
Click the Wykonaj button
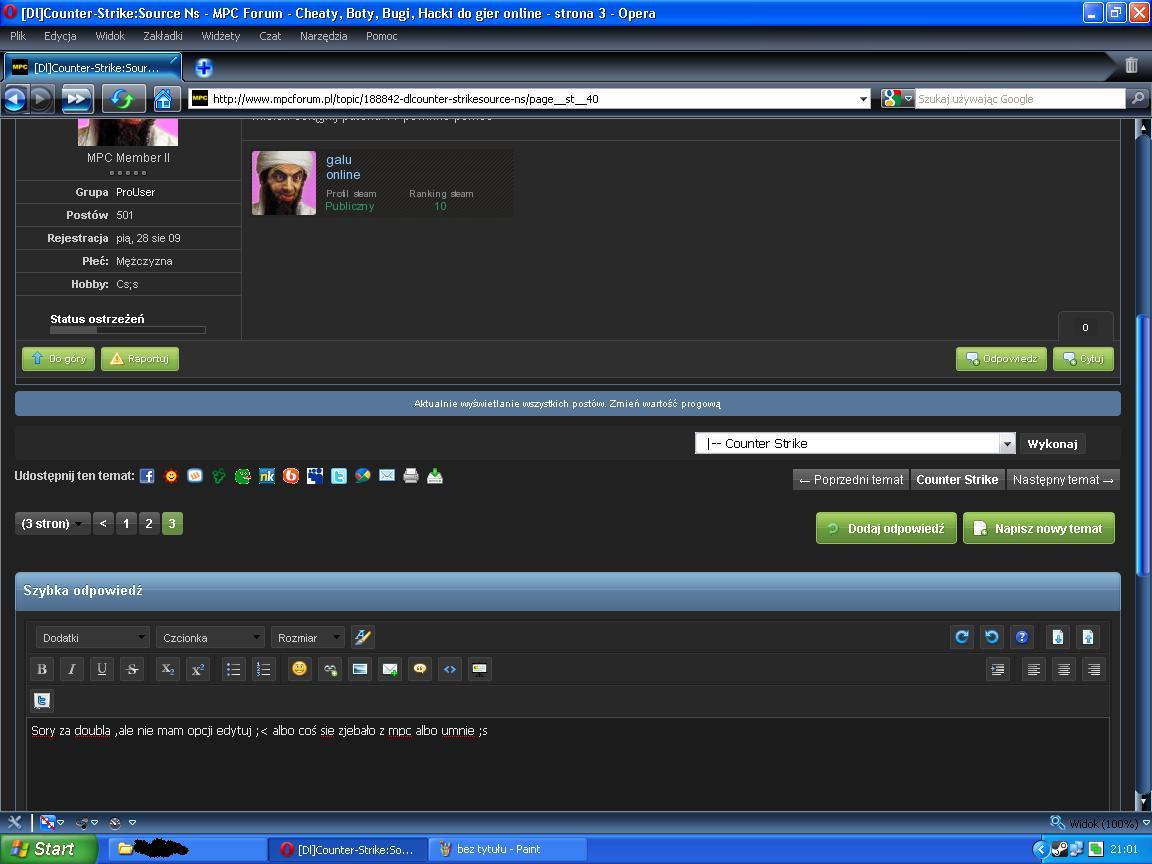[x=1052, y=444]
